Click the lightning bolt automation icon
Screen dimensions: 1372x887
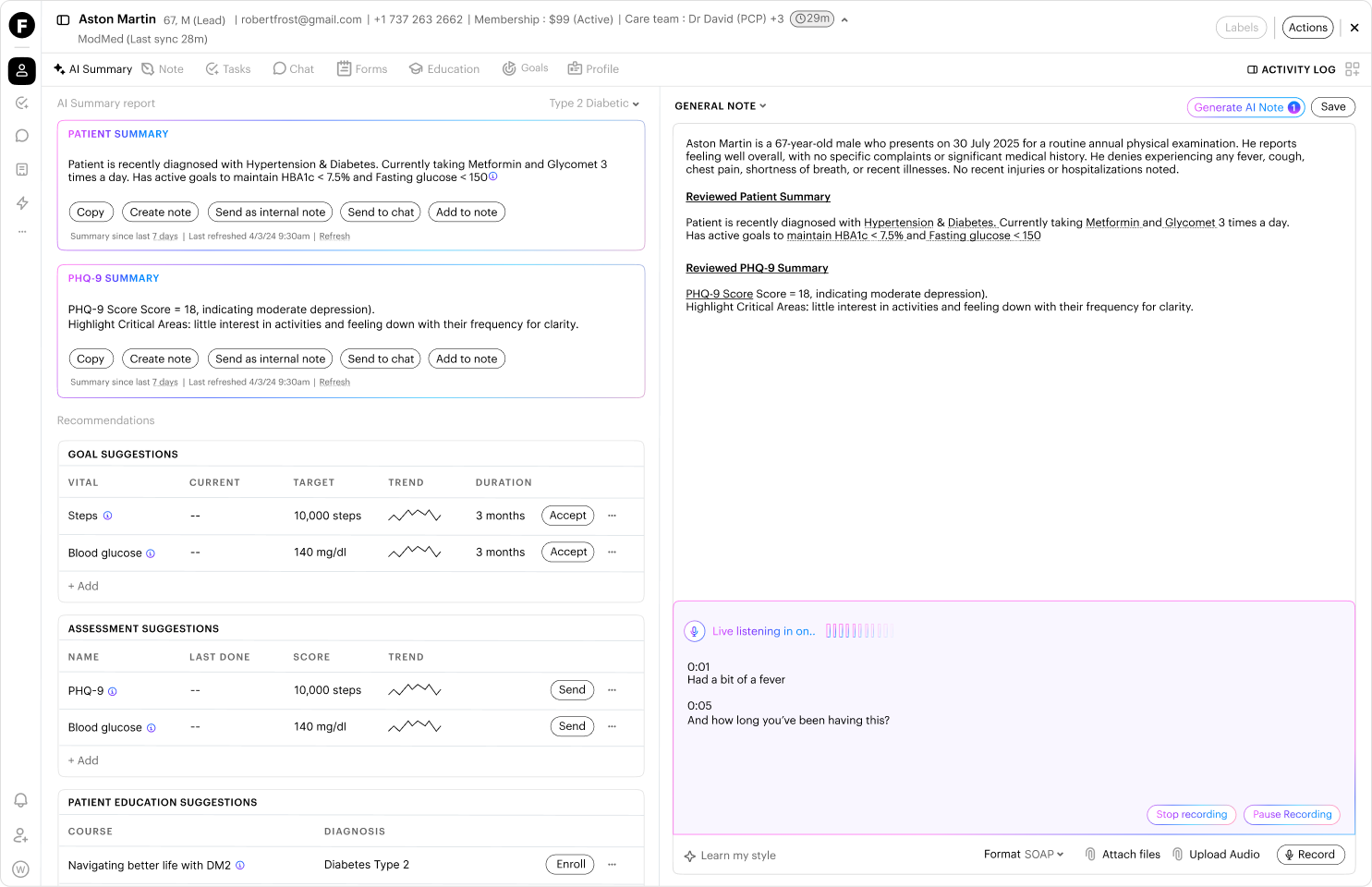point(22,203)
